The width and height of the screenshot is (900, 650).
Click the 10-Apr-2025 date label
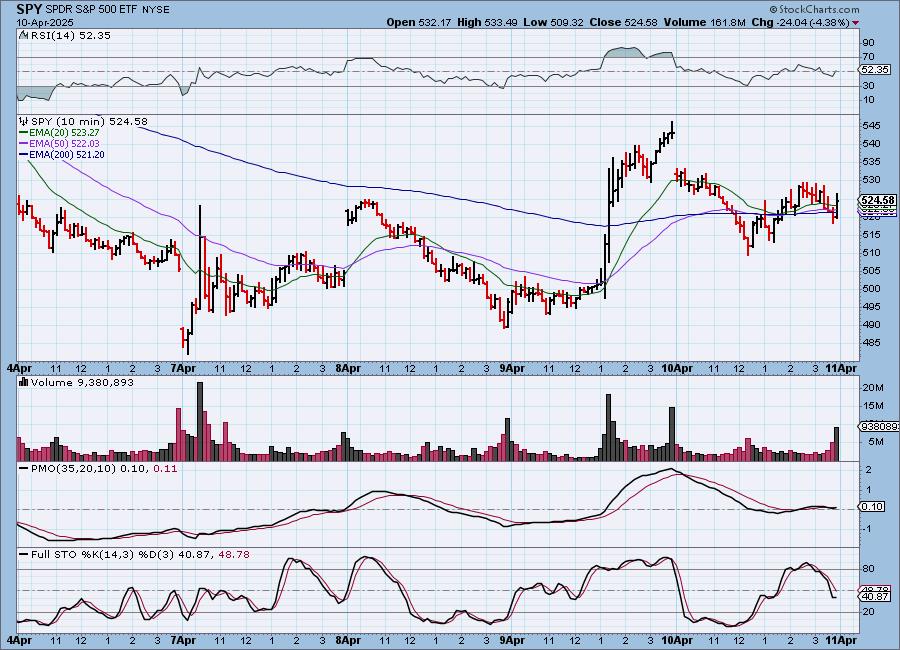click(x=45, y=22)
